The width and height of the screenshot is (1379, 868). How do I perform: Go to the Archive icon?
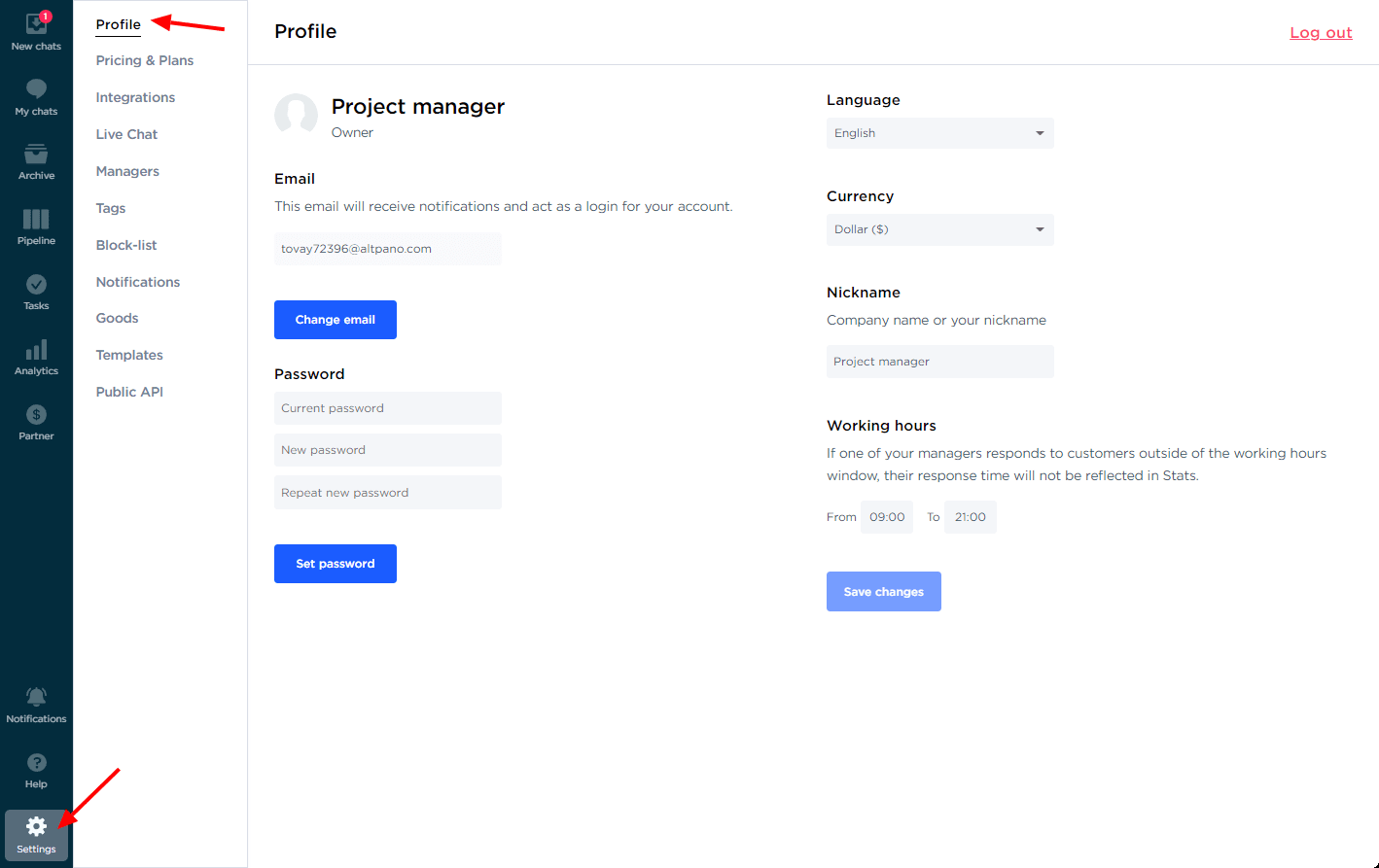(x=36, y=155)
